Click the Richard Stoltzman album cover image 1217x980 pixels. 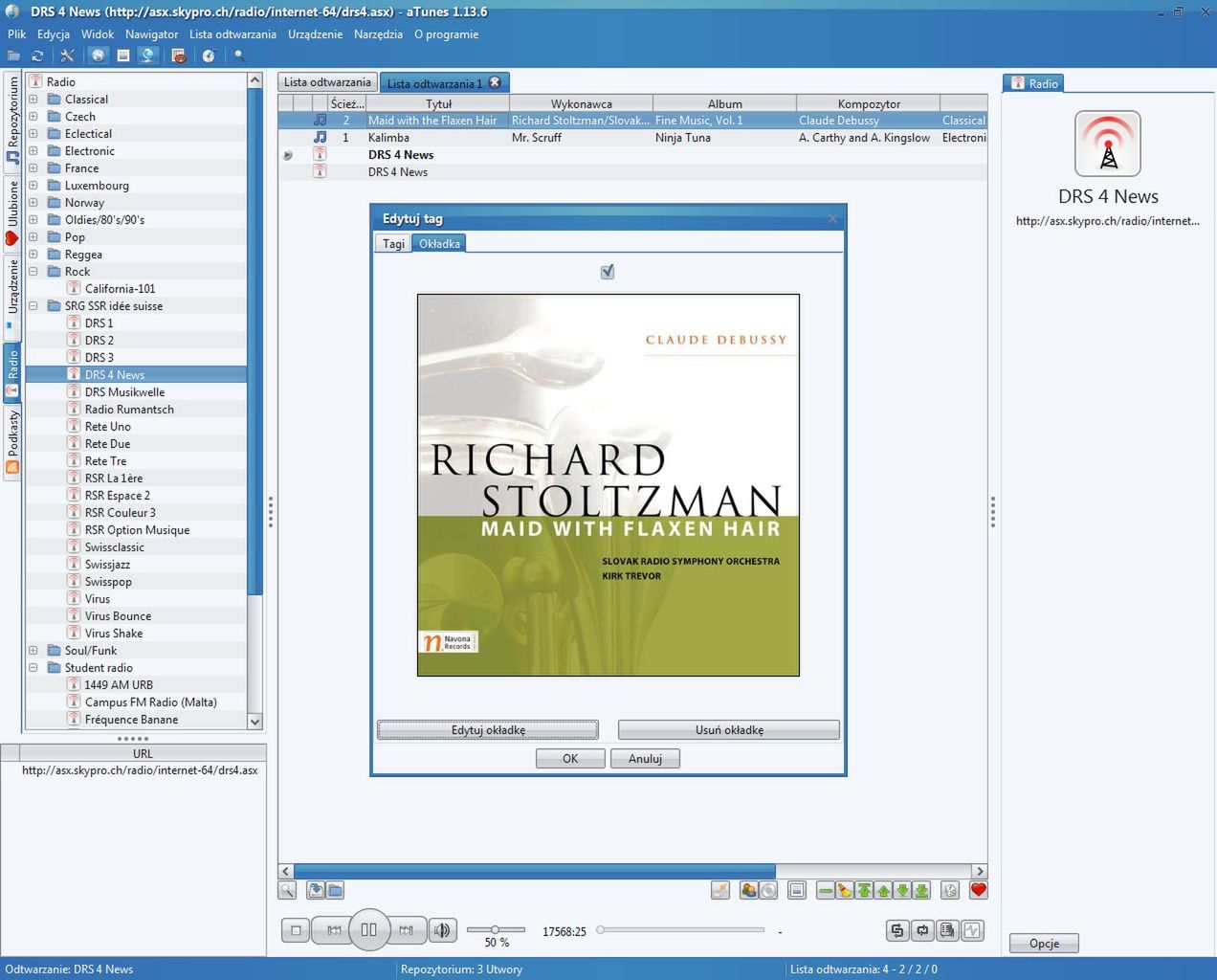click(x=608, y=485)
